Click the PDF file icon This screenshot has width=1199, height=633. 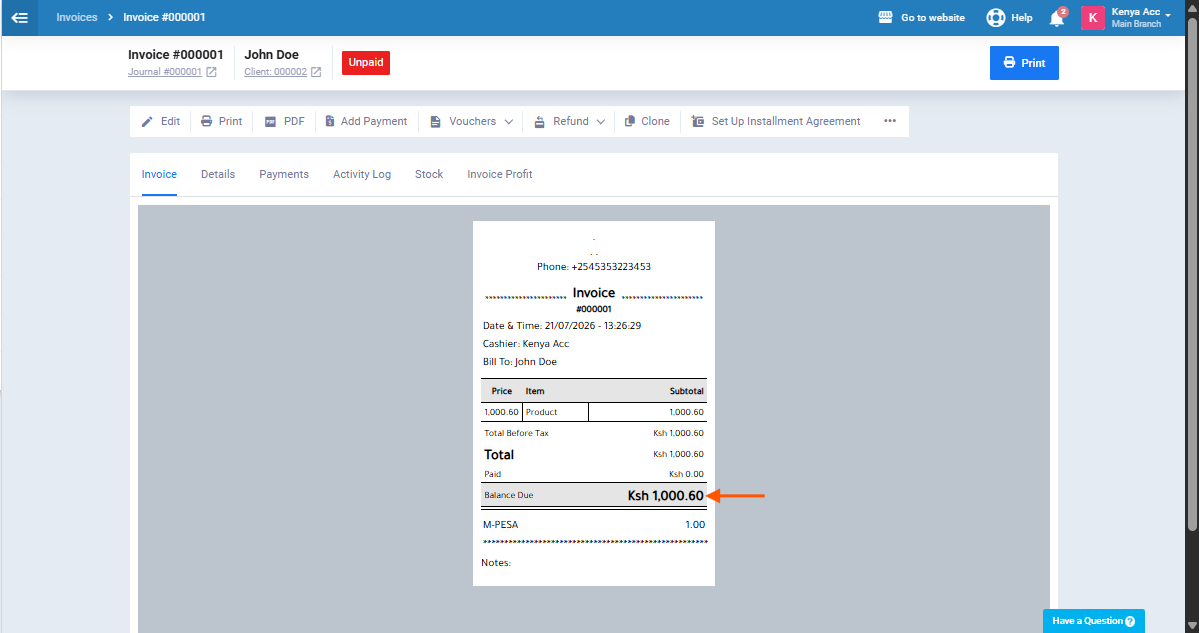tap(271, 122)
